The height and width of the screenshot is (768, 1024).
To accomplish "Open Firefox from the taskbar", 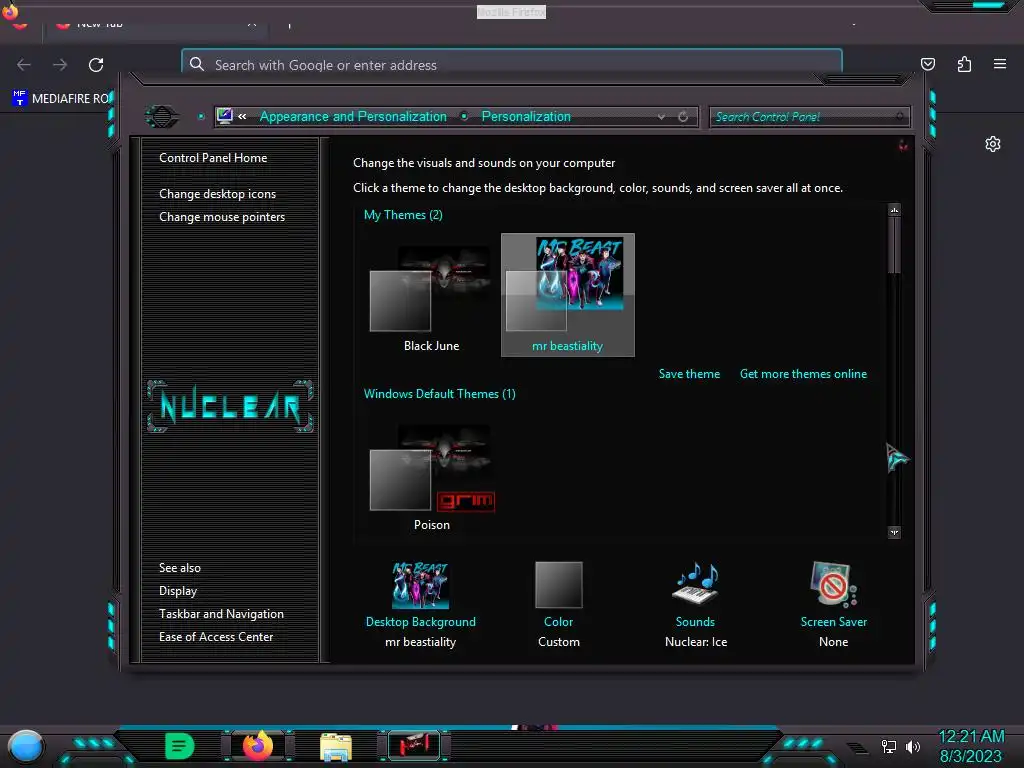I will [257, 745].
